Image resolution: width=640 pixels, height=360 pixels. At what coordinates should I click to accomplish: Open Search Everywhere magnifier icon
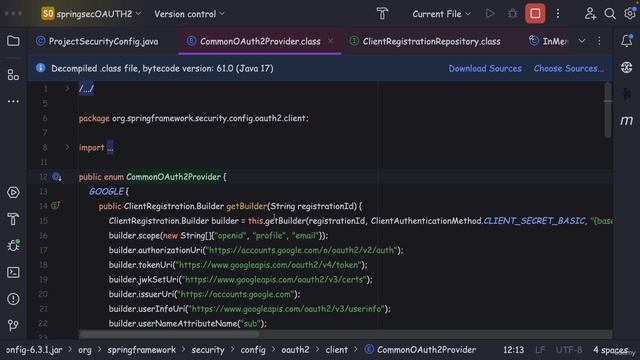point(610,14)
